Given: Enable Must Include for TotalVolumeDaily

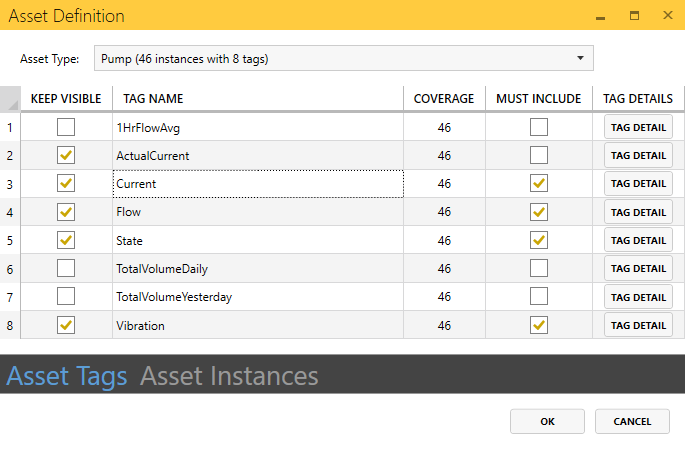Looking at the screenshot, I should [539, 269].
